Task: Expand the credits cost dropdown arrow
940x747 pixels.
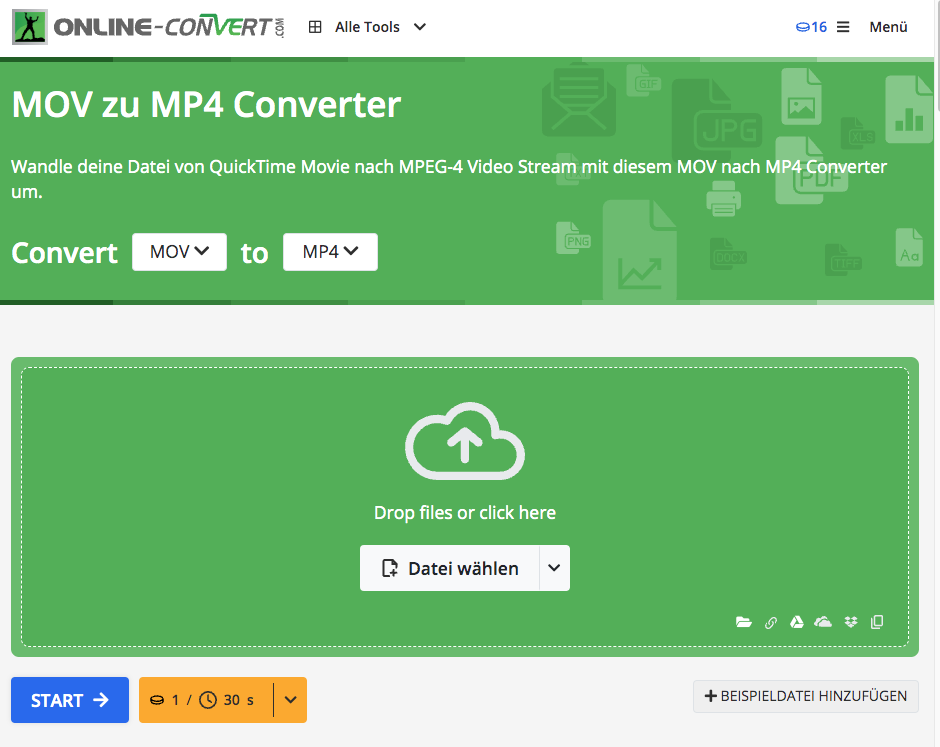Action: [290, 700]
